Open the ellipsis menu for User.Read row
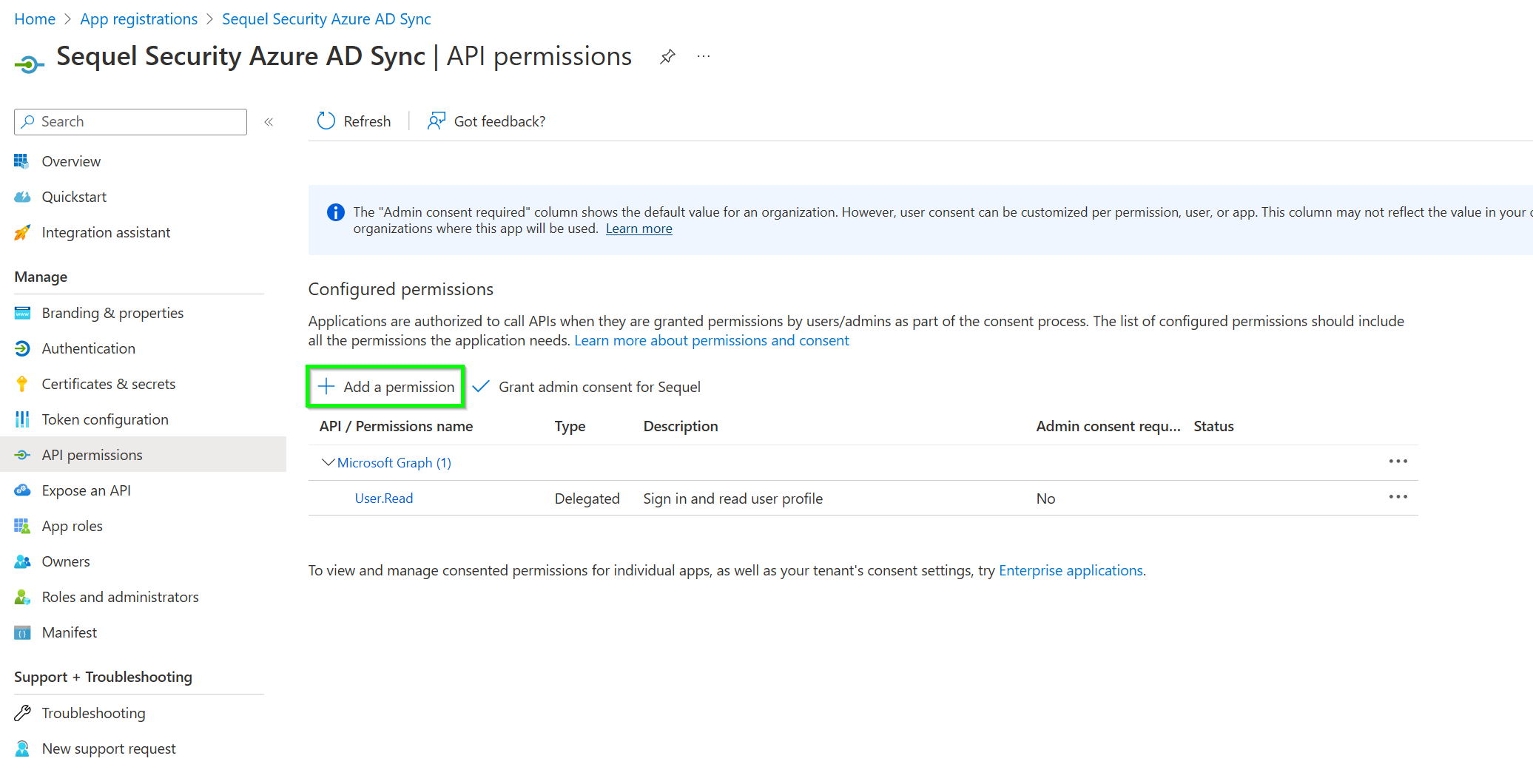This screenshot has width=1533, height=784. coord(1398,497)
